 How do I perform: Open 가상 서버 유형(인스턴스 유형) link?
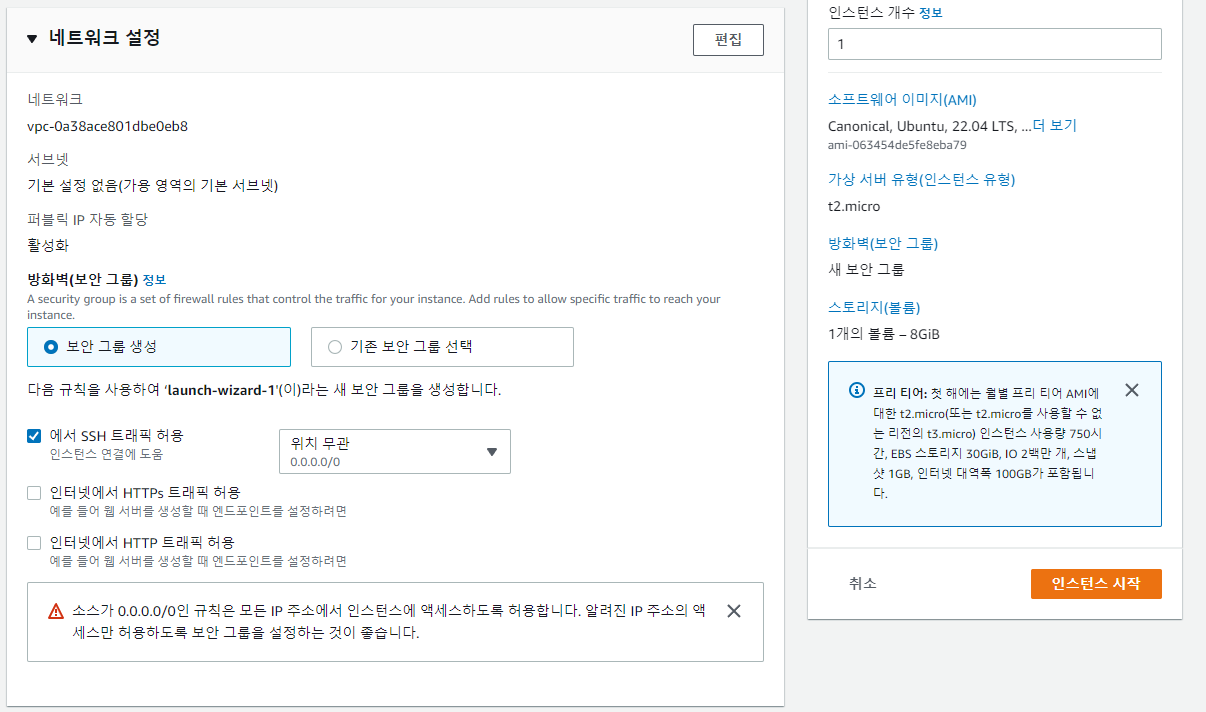[921, 180]
